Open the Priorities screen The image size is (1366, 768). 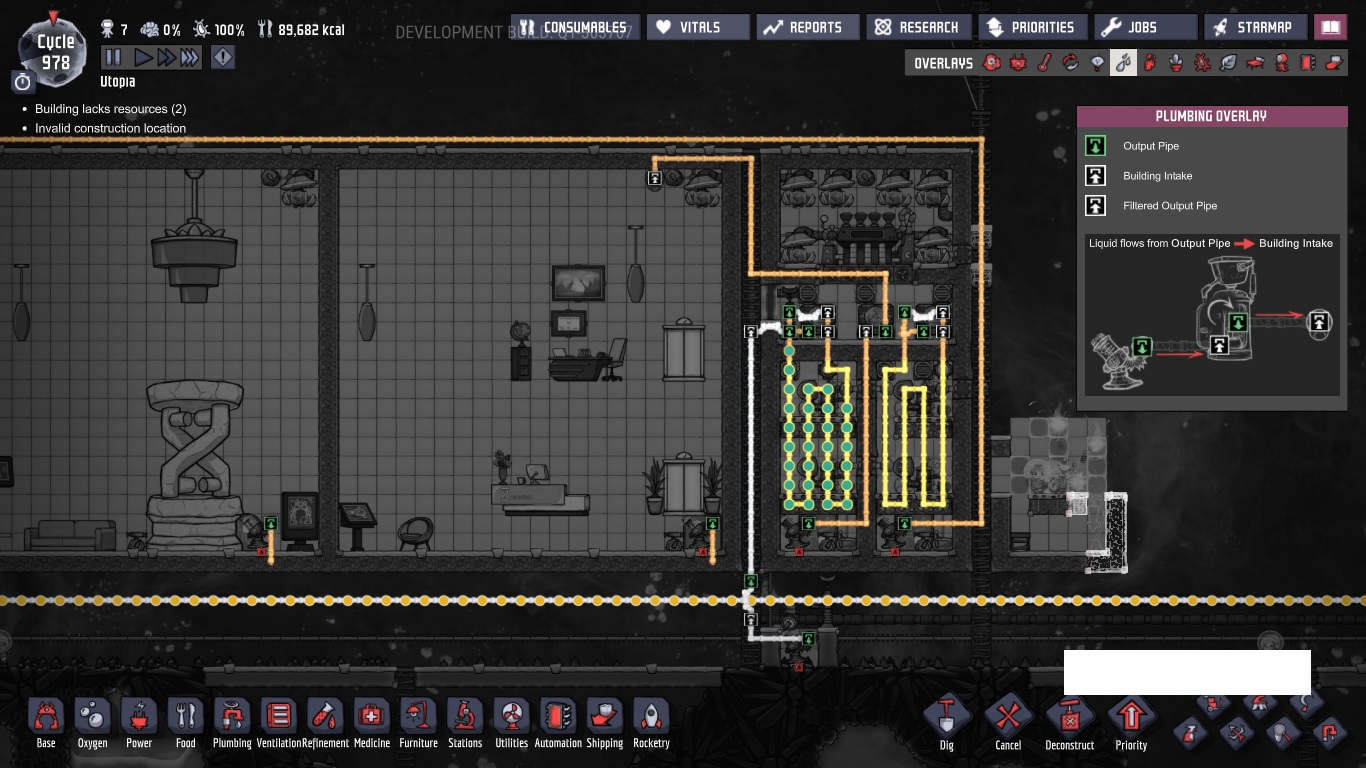1032,27
